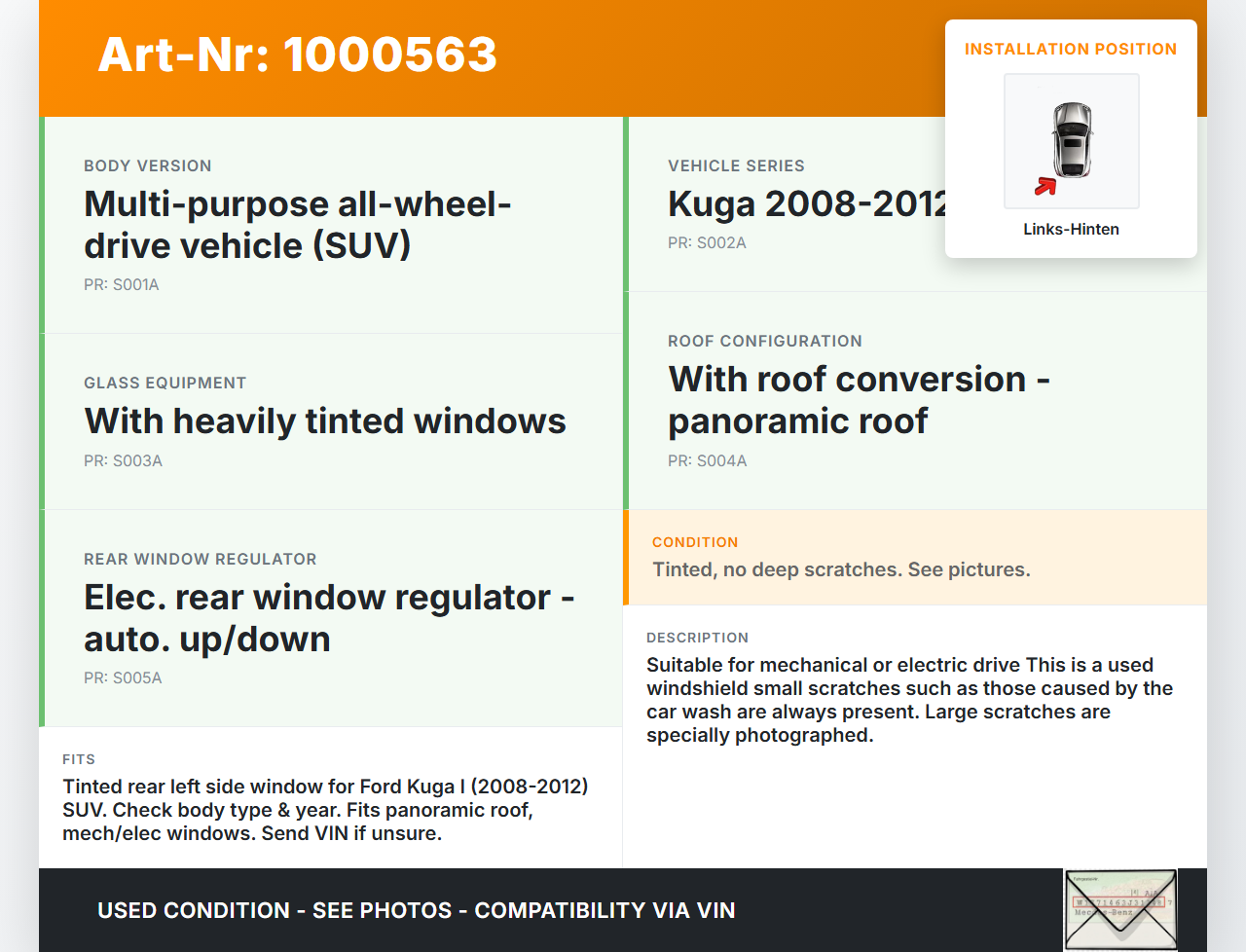This screenshot has height=952, width=1246.
Task: Select the Art-Nr: 1000563 heading
Action: pos(298,55)
